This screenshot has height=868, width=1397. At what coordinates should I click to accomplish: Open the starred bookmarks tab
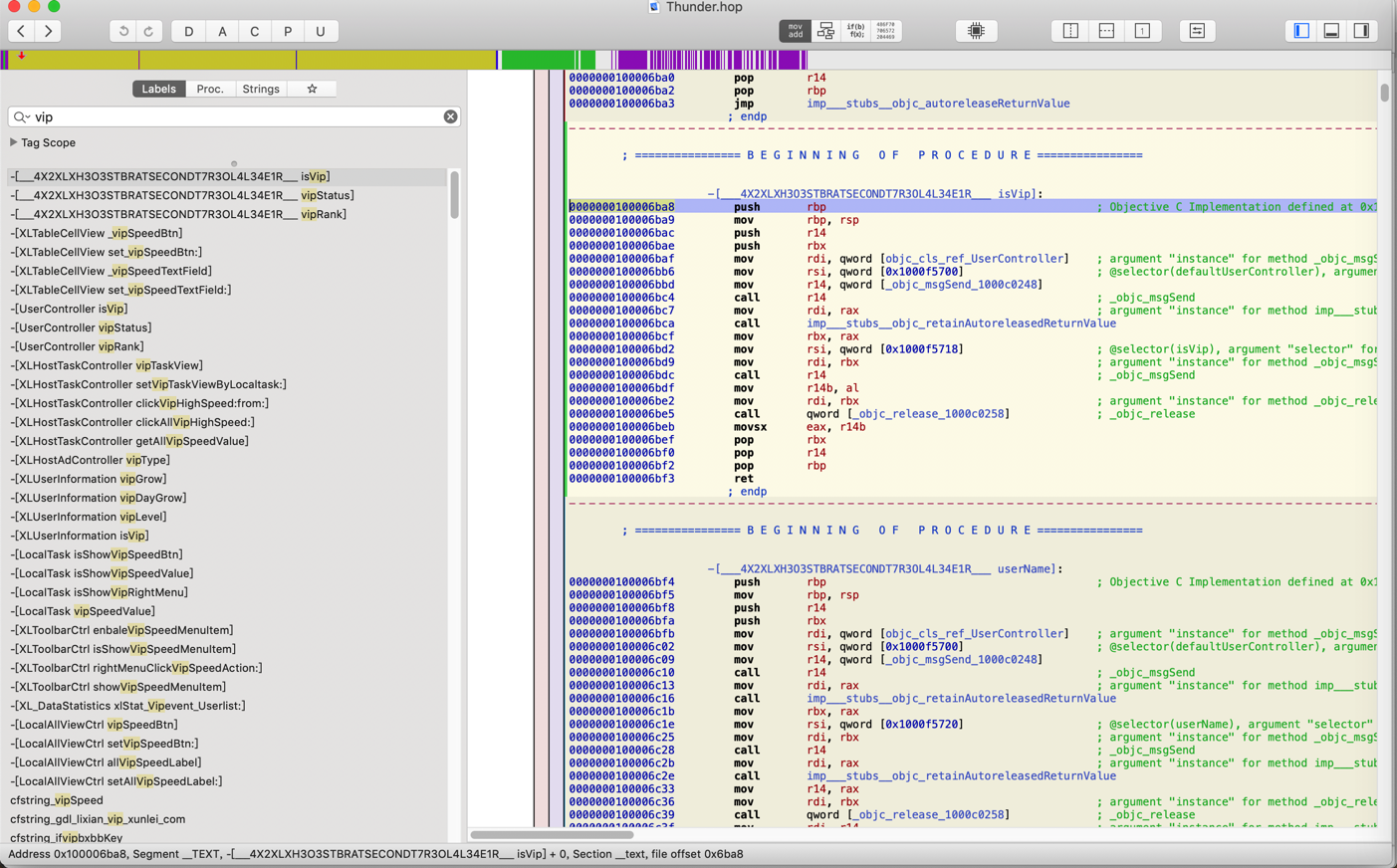[x=312, y=89]
